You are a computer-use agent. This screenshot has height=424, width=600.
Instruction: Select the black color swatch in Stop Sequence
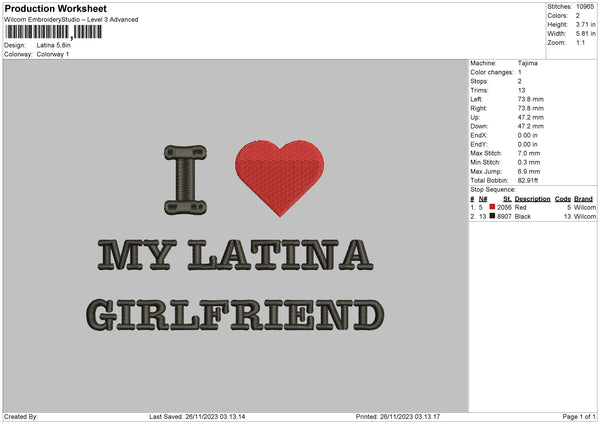click(493, 216)
